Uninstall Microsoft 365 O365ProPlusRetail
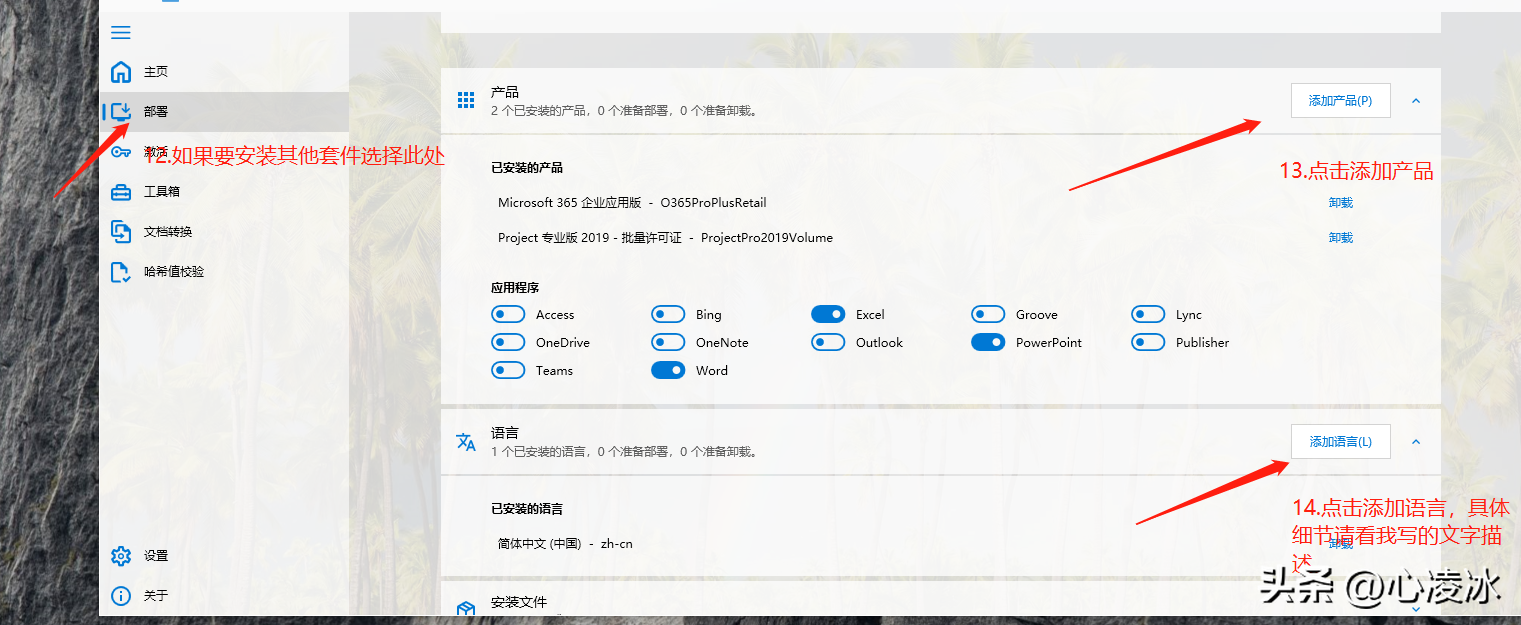Image resolution: width=1521 pixels, height=625 pixels. 1340,203
